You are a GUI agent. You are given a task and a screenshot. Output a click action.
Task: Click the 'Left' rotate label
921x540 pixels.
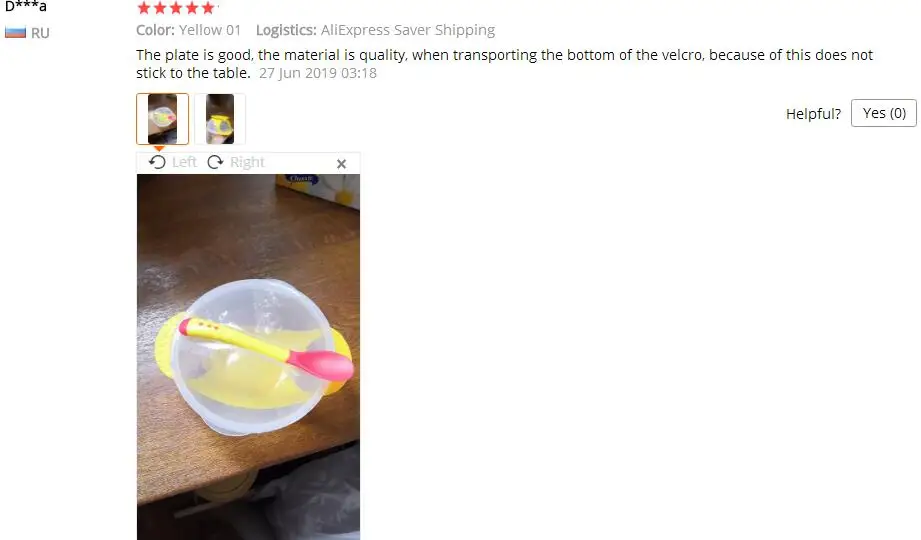click(184, 162)
